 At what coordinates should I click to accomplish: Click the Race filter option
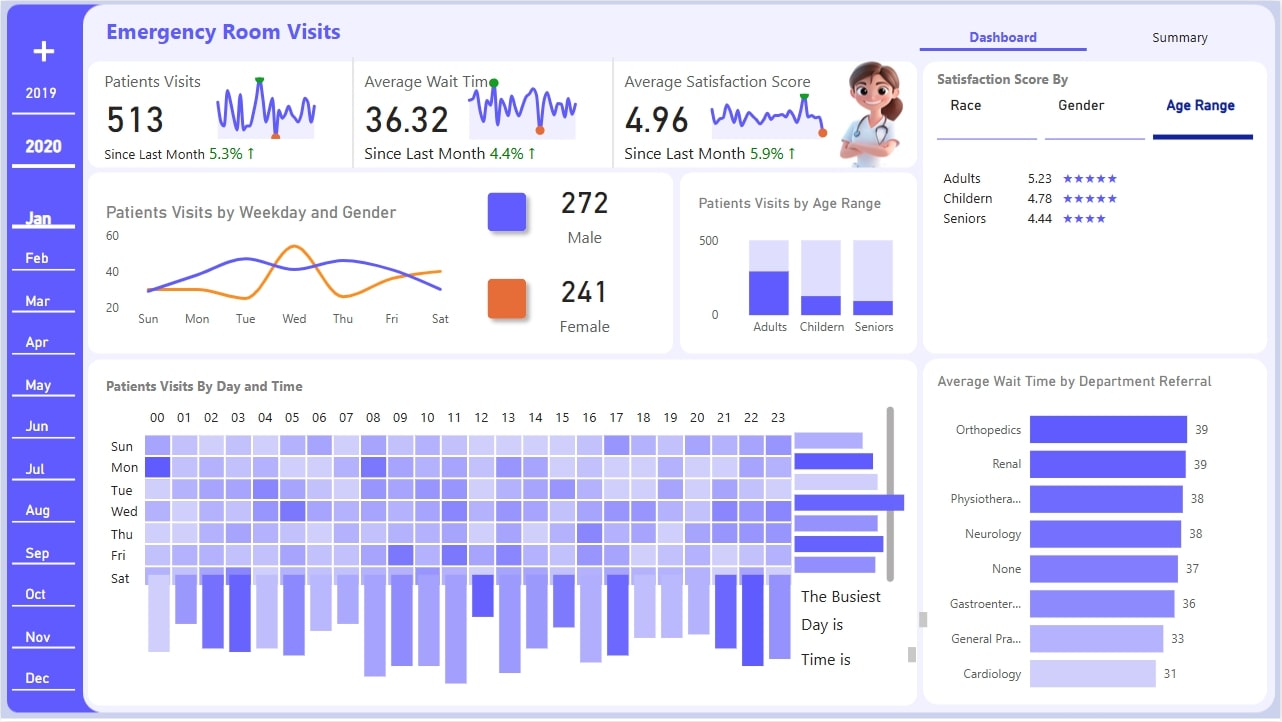(964, 104)
